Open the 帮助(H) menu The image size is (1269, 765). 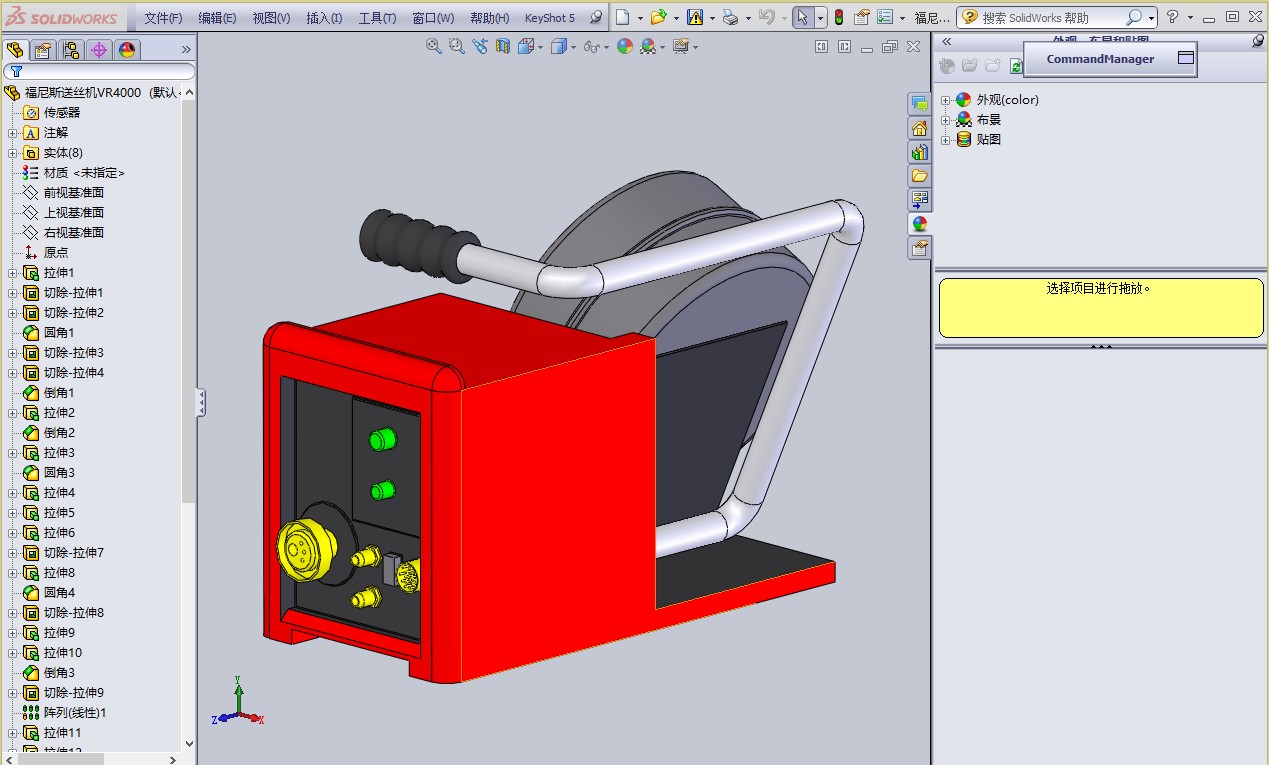(x=489, y=18)
